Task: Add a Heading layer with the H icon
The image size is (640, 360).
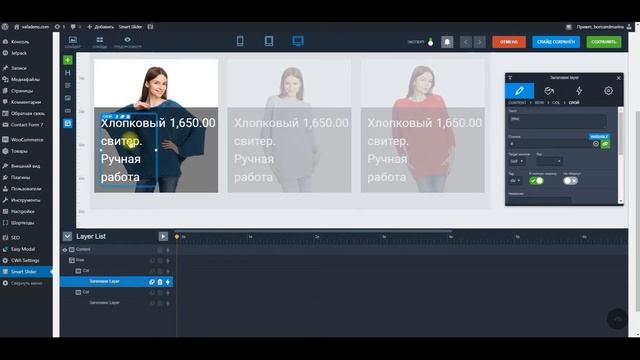Action: (68, 73)
